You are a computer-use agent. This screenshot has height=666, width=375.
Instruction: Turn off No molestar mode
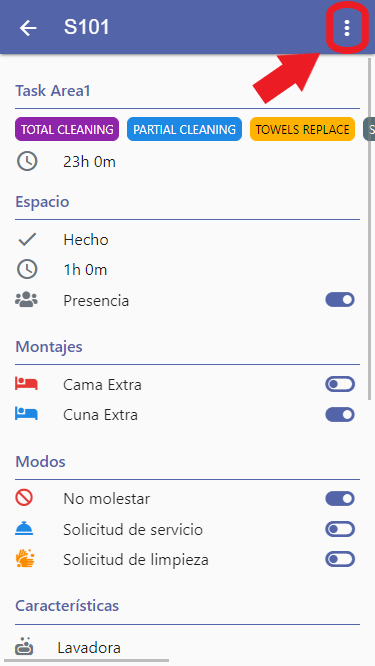[340, 498]
